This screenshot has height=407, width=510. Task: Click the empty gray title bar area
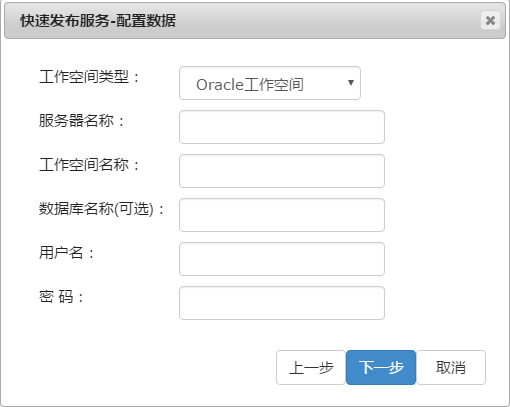(x=327, y=21)
